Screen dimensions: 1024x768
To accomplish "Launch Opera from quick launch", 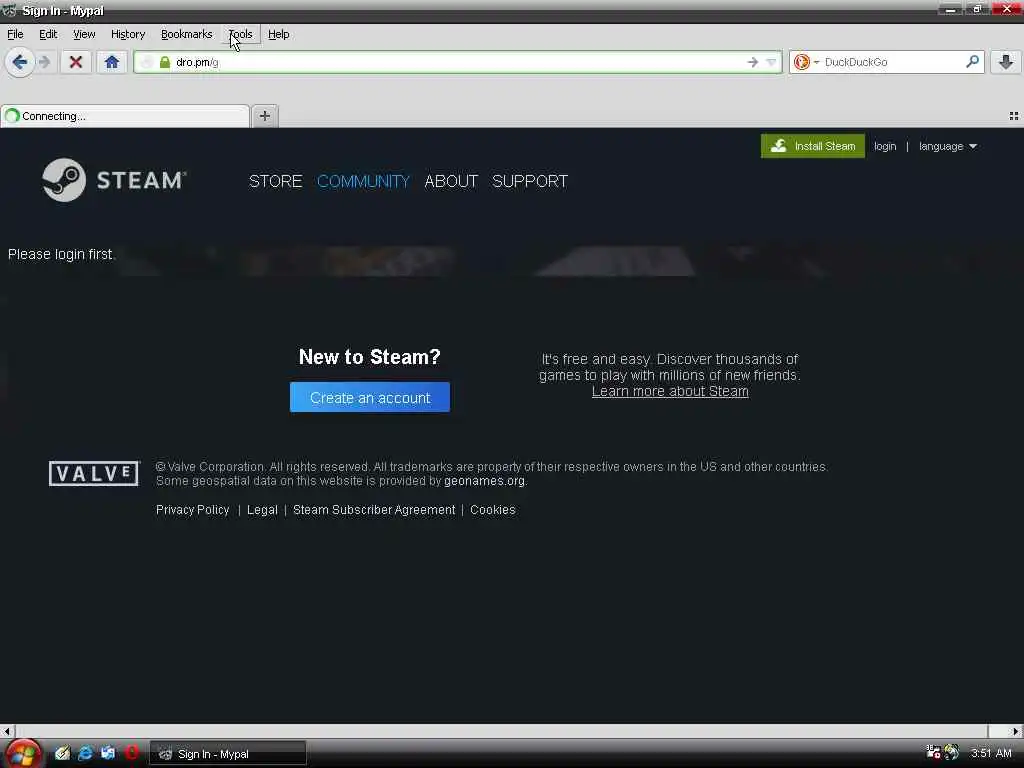I will tap(131, 752).
